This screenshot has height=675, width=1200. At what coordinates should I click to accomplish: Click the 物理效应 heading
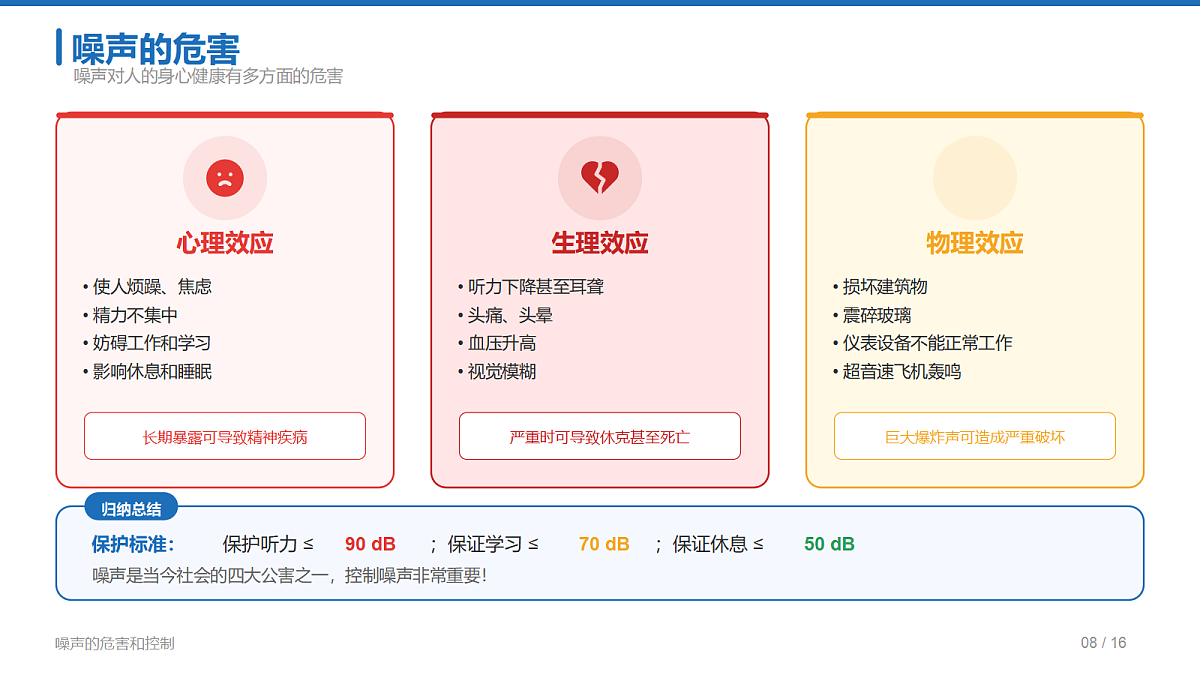click(x=975, y=243)
